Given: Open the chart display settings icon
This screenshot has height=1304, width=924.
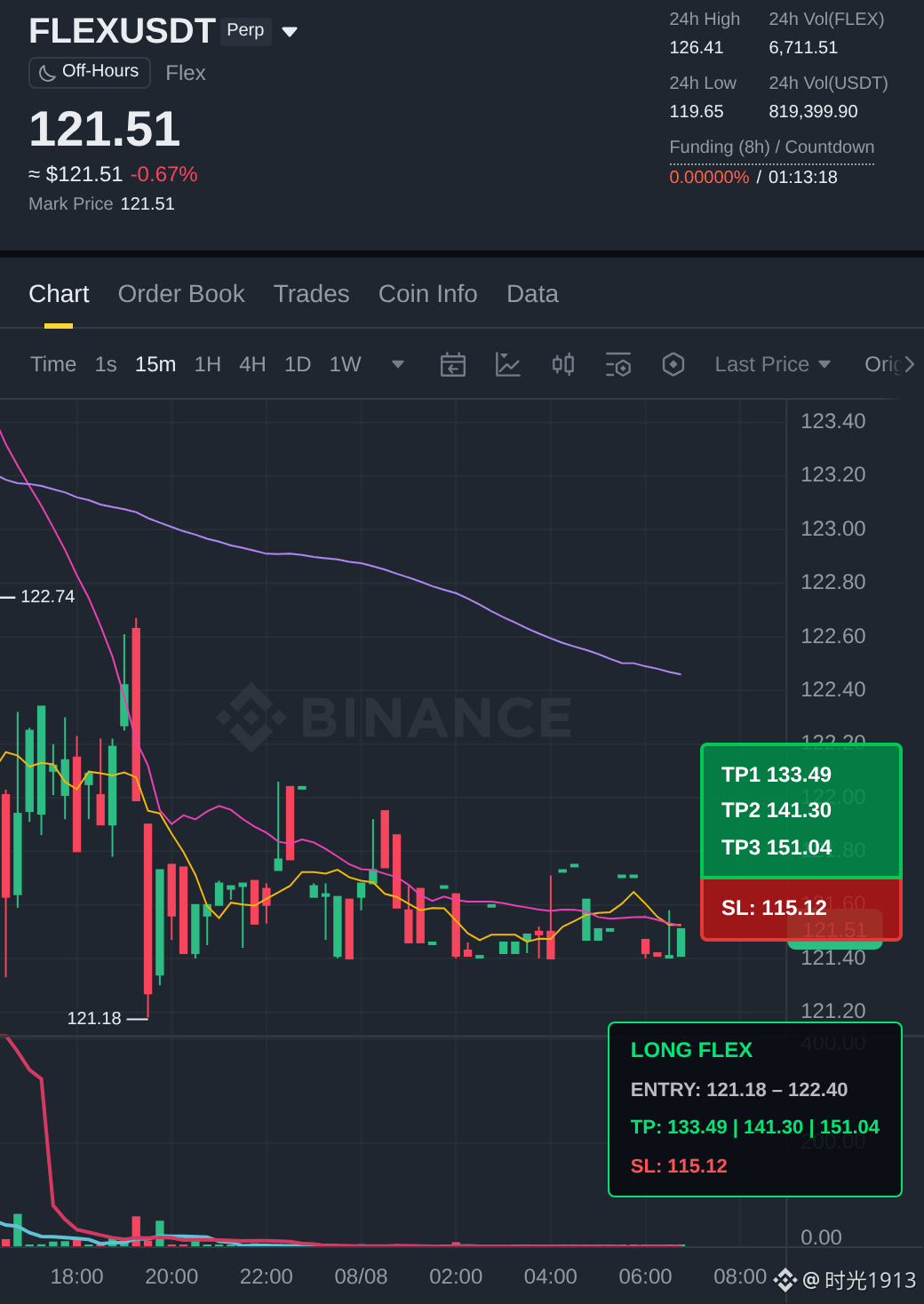Looking at the screenshot, I should 618,364.
